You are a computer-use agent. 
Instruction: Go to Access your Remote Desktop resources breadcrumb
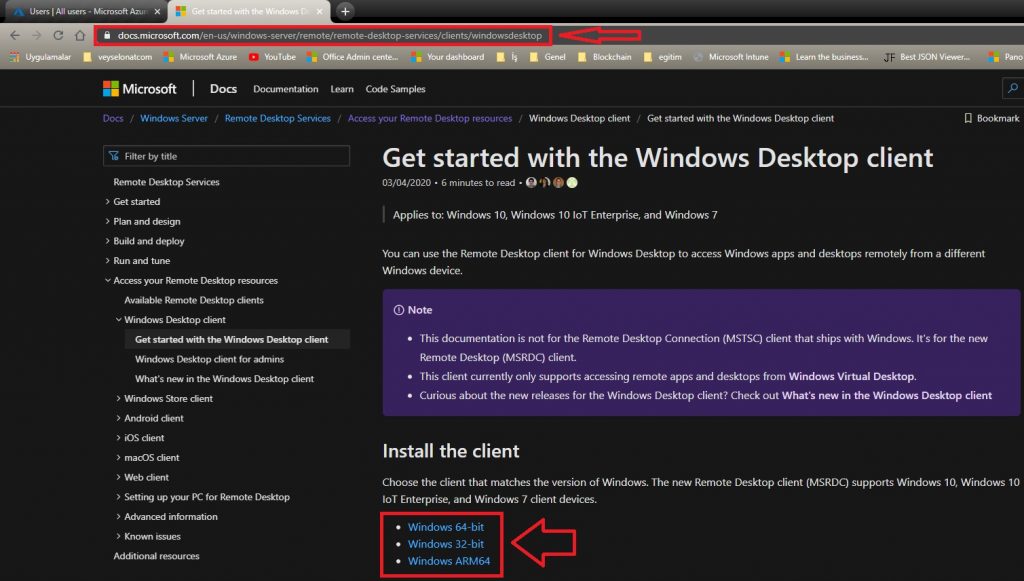pos(430,118)
